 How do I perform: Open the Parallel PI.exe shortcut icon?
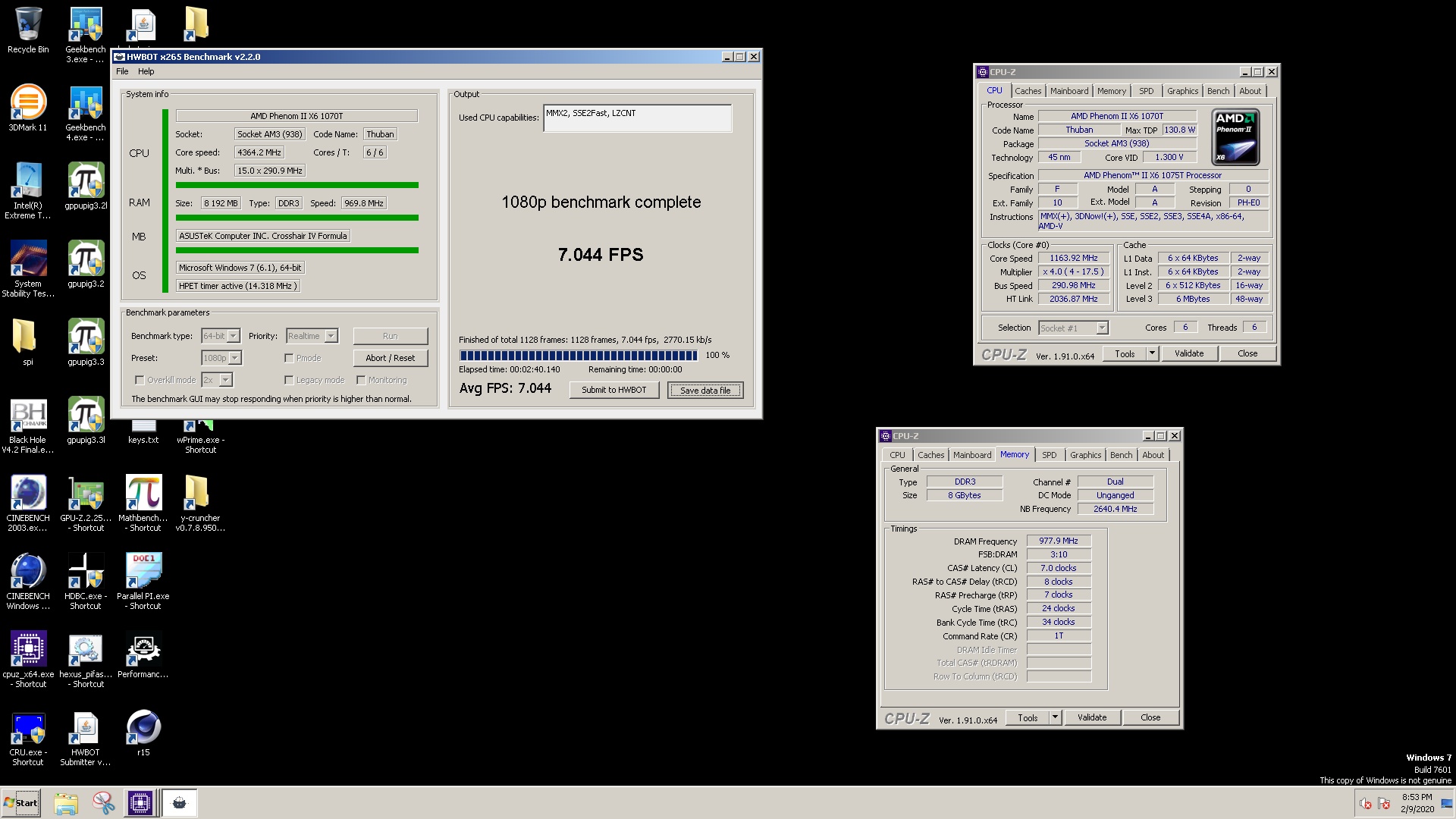pyautogui.click(x=143, y=582)
